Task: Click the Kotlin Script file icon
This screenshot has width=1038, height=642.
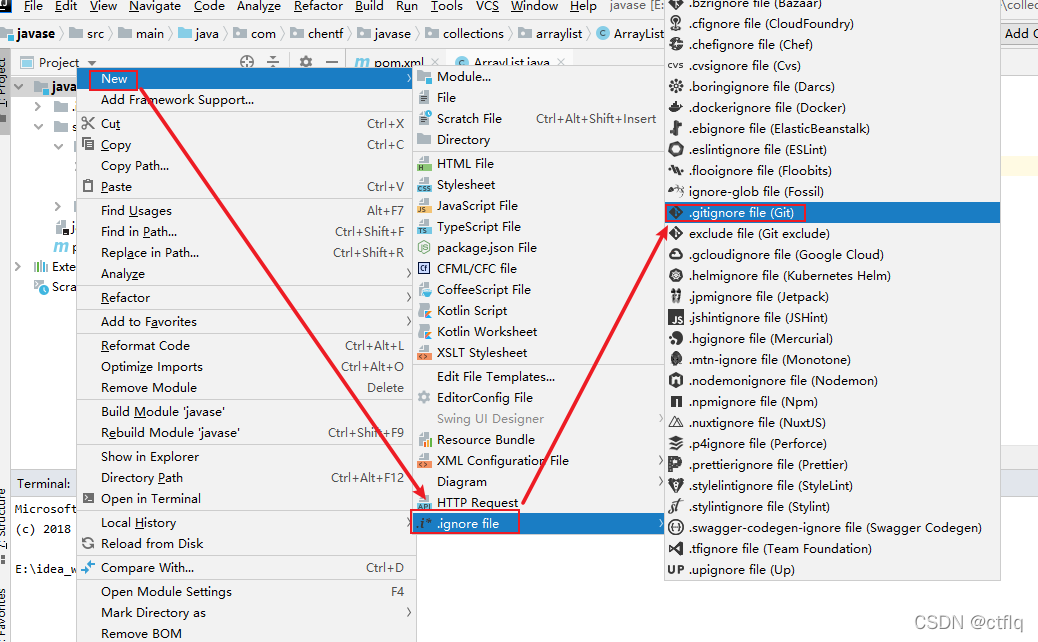Action: pos(424,310)
